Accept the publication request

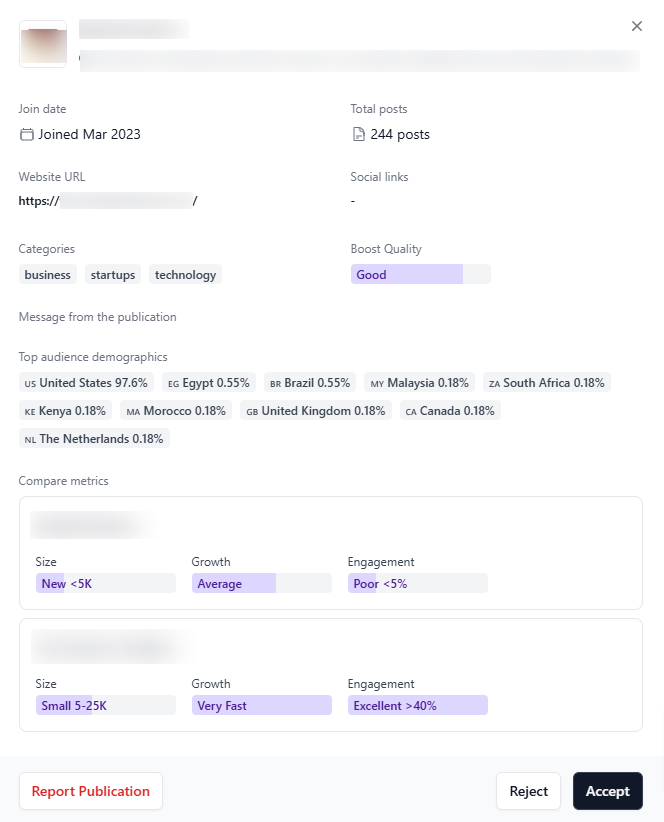click(607, 791)
